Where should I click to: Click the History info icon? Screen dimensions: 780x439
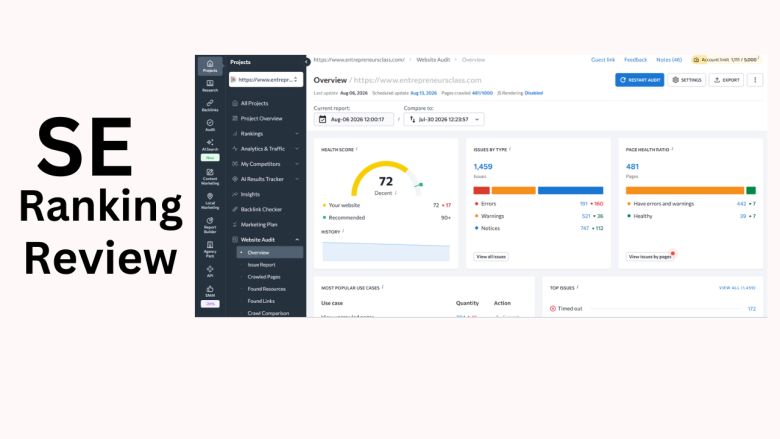[343, 231]
